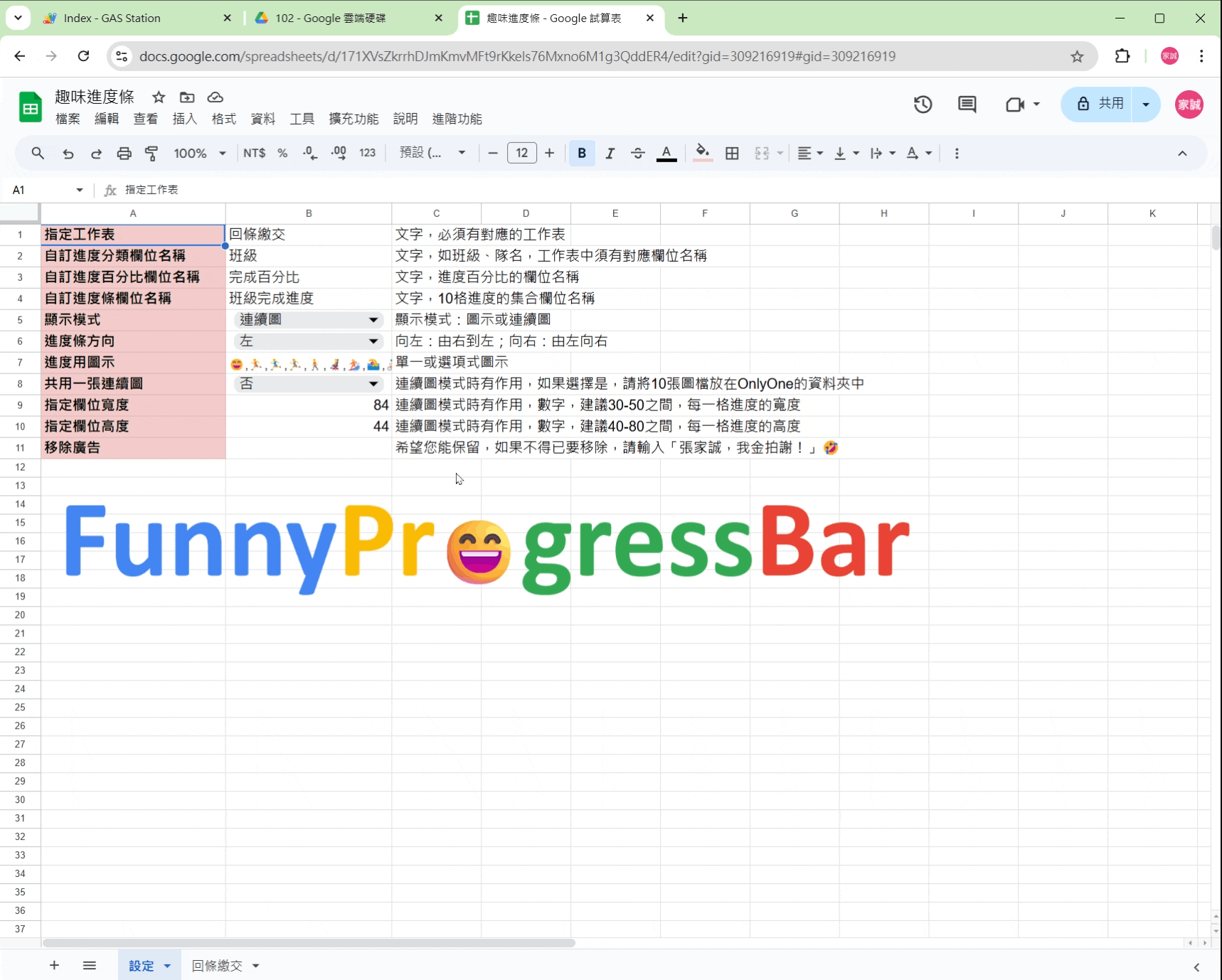1222x980 pixels.
Task: Toggle bold formatting
Action: click(582, 153)
